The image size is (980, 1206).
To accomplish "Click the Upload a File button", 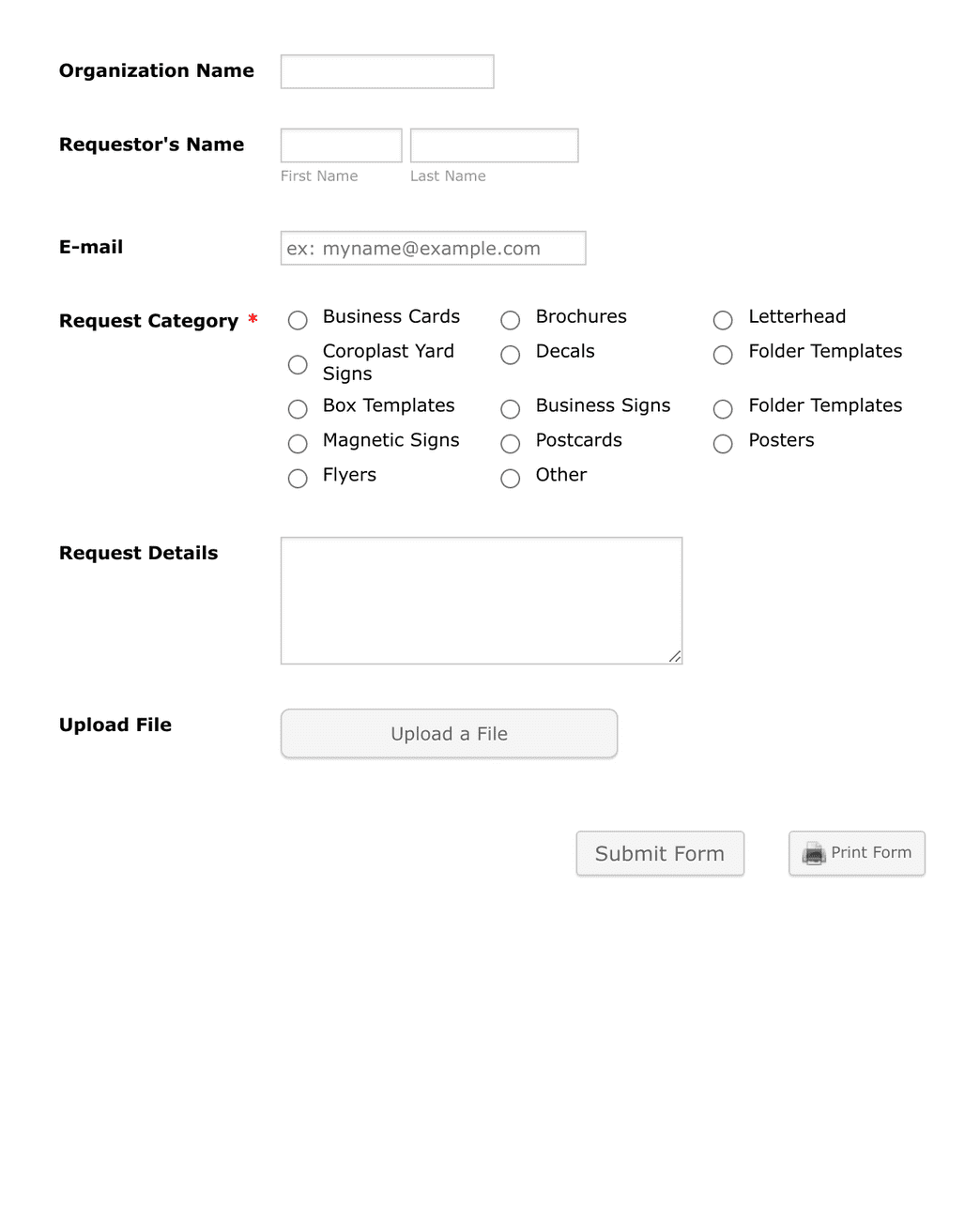I will pyautogui.click(x=448, y=733).
